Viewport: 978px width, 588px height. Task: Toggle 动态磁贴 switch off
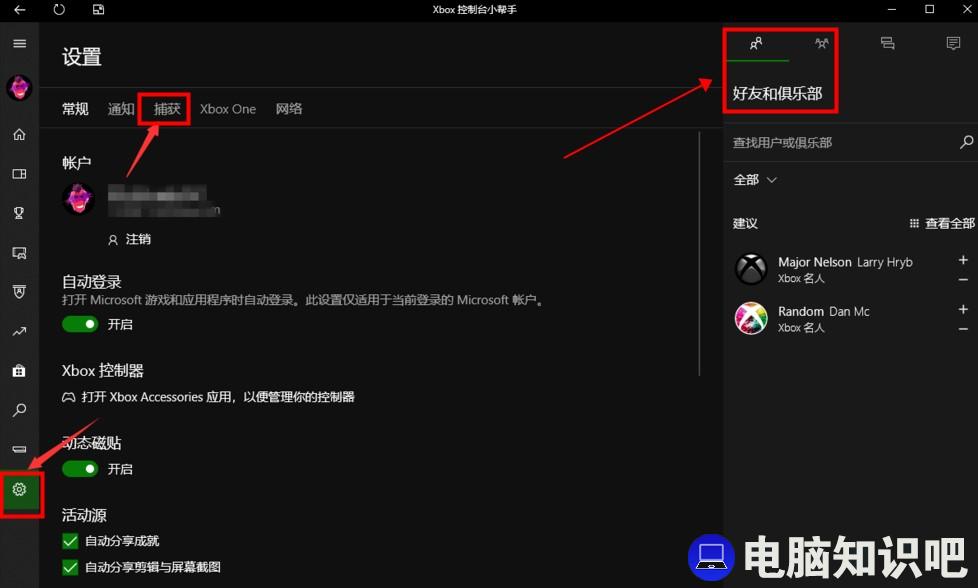pos(80,468)
